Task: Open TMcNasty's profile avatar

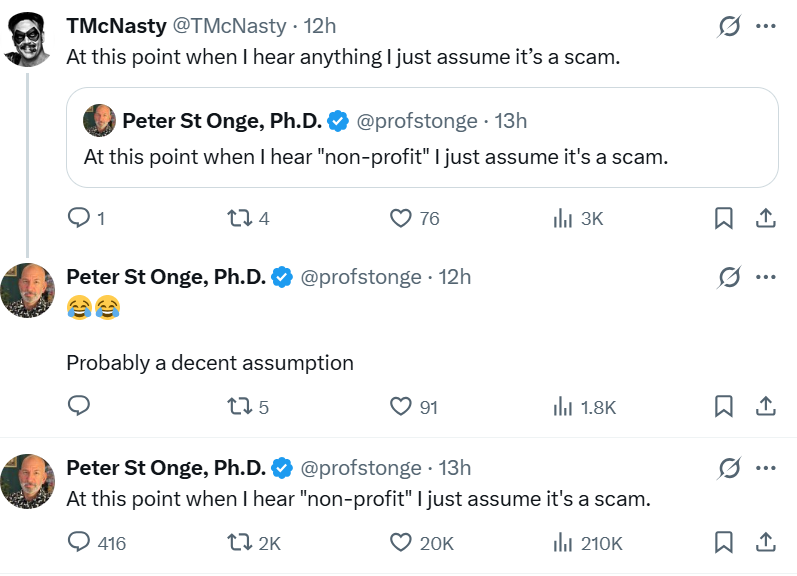Action: pyautogui.click(x=28, y=40)
